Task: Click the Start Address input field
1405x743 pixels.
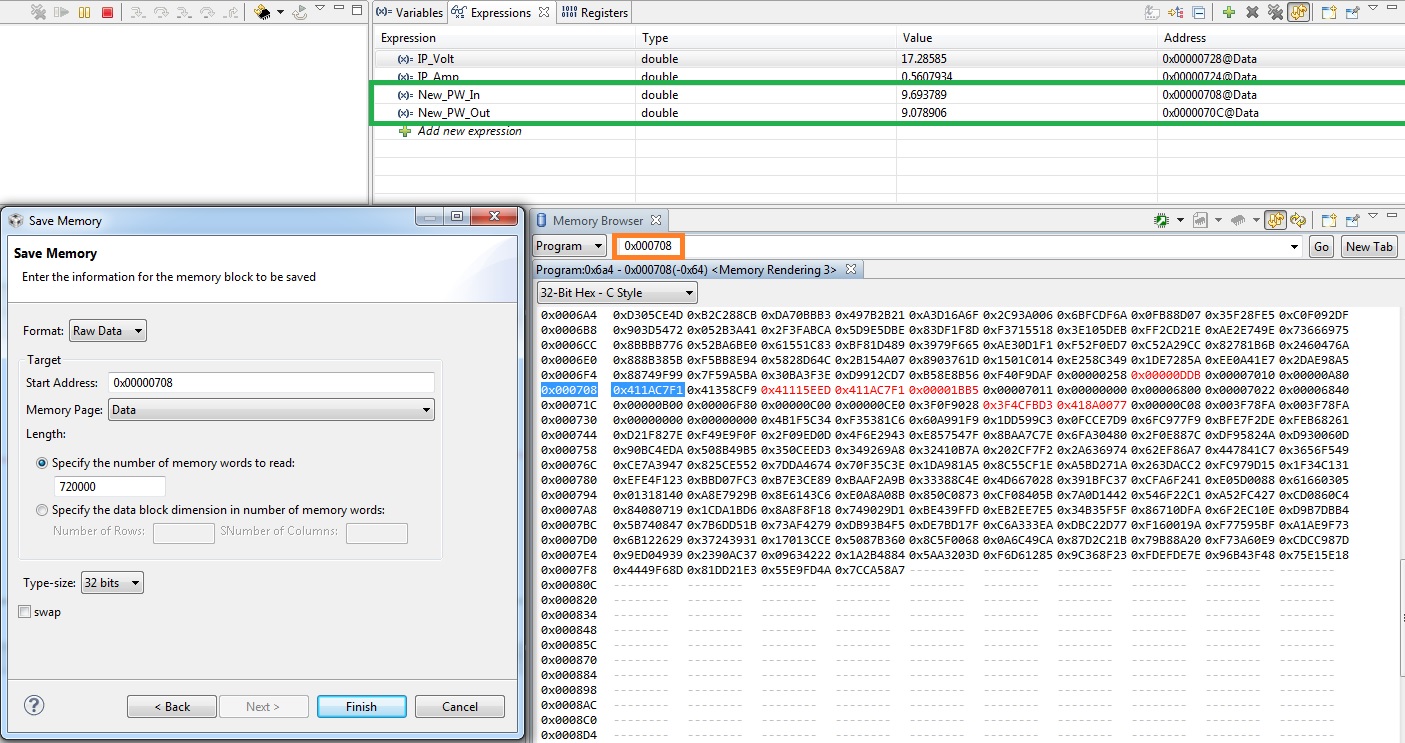Action: tap(271, 382)
